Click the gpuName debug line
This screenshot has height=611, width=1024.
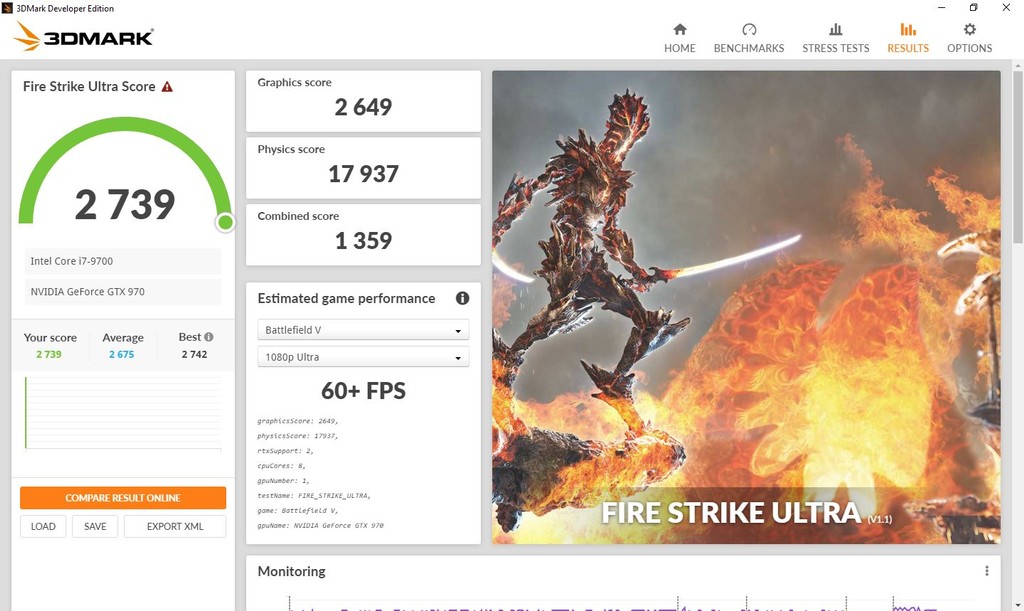point(321,525)
